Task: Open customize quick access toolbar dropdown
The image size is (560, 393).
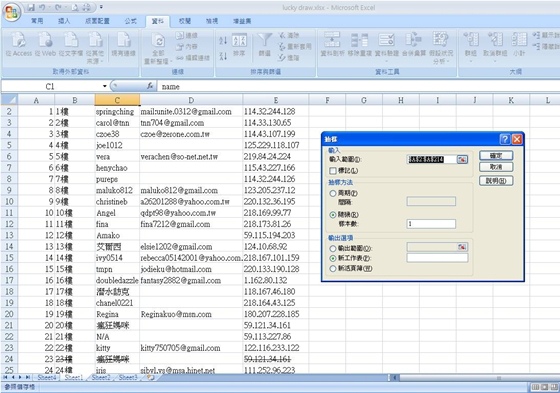Action: pos(101,7)
